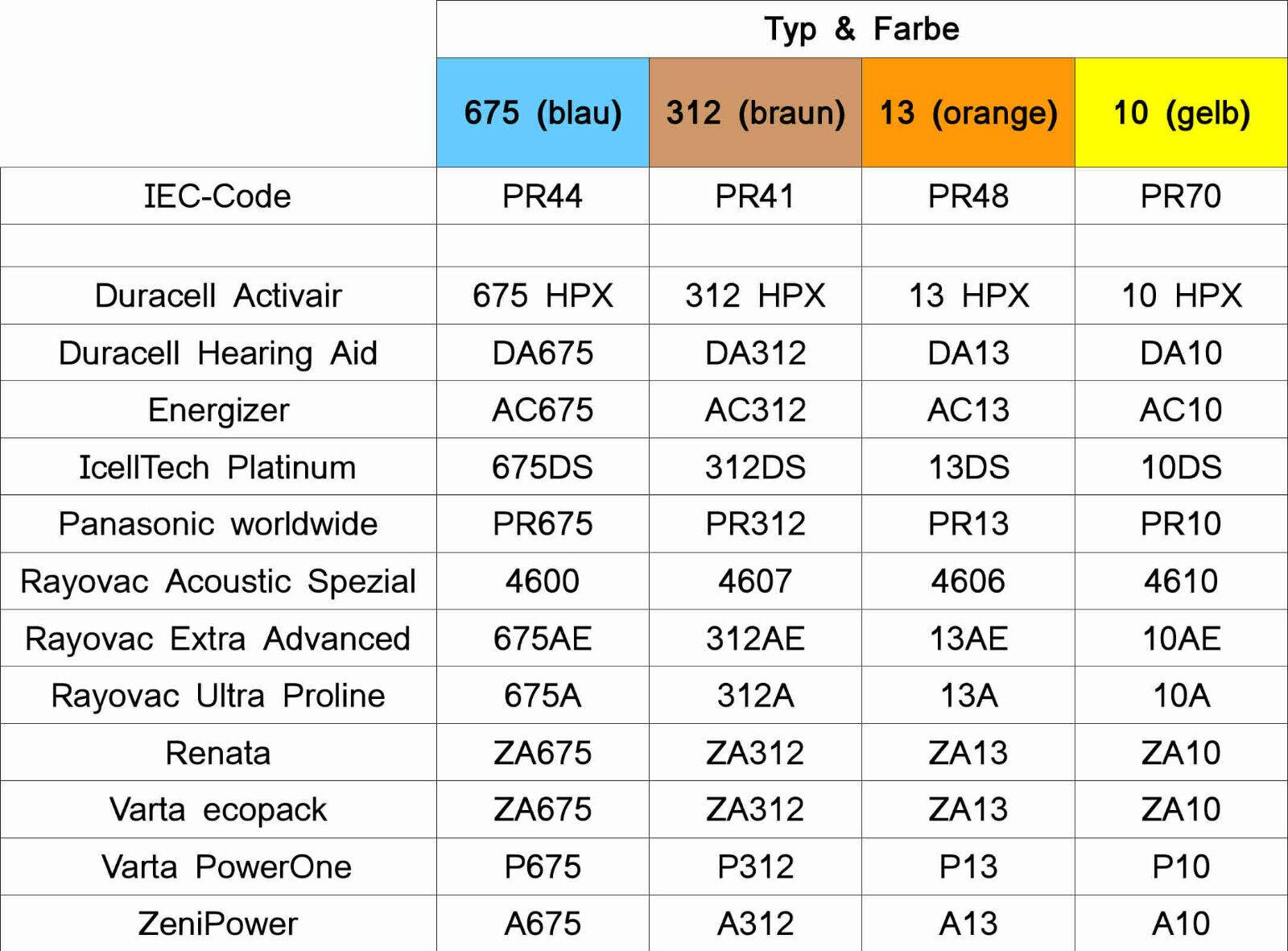Click the brown 312 (braun) header cell

(x=755, y=113)
